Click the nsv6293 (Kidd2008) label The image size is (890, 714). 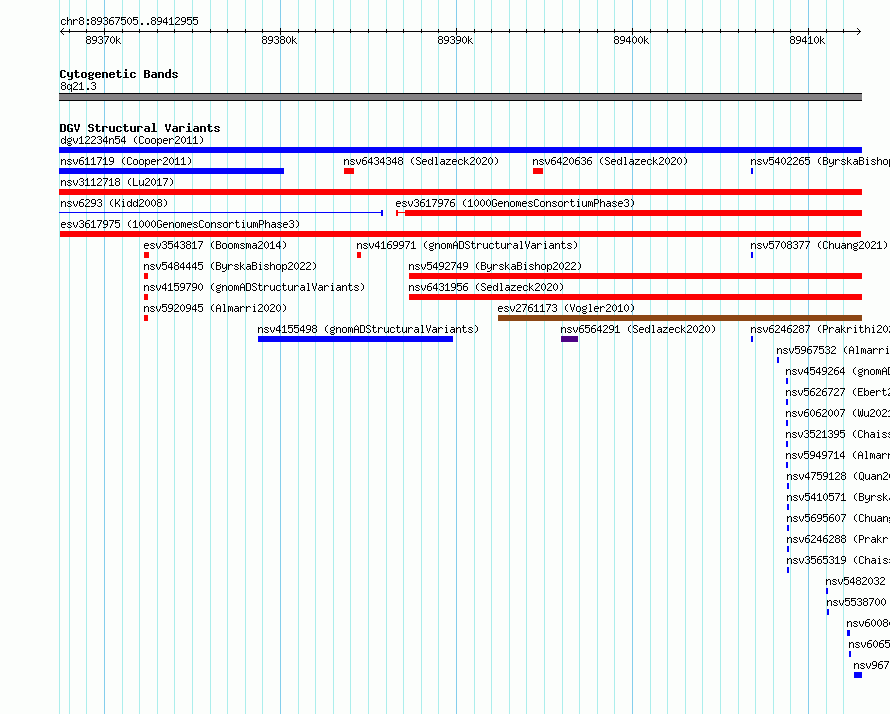coord(114,203)
